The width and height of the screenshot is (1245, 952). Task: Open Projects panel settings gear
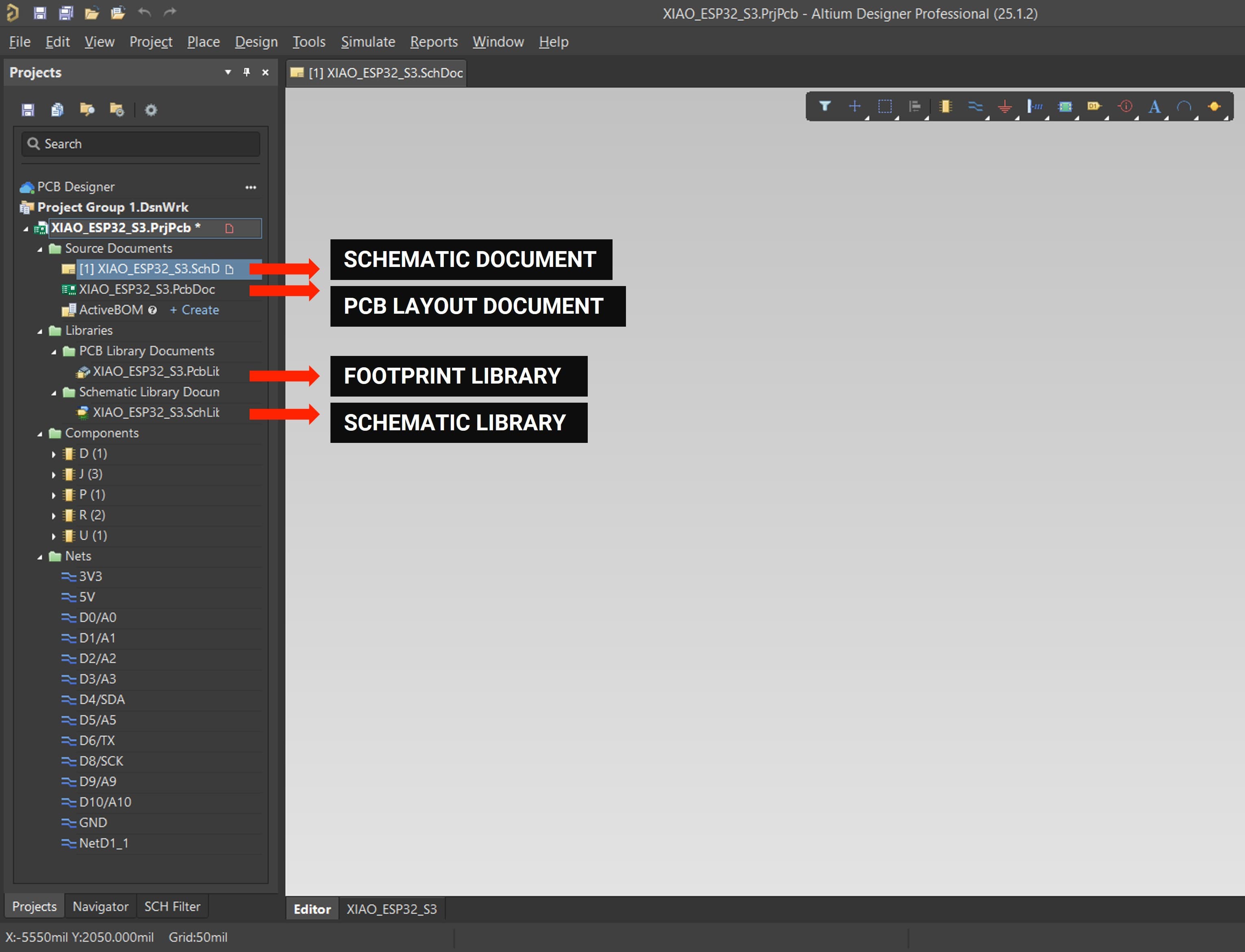(151, 110)
